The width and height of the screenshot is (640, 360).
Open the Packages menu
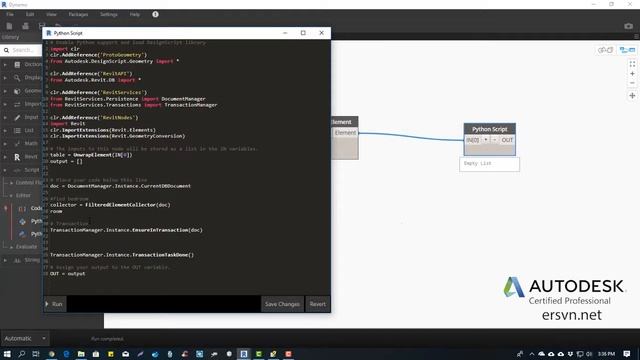pos(78,14)
